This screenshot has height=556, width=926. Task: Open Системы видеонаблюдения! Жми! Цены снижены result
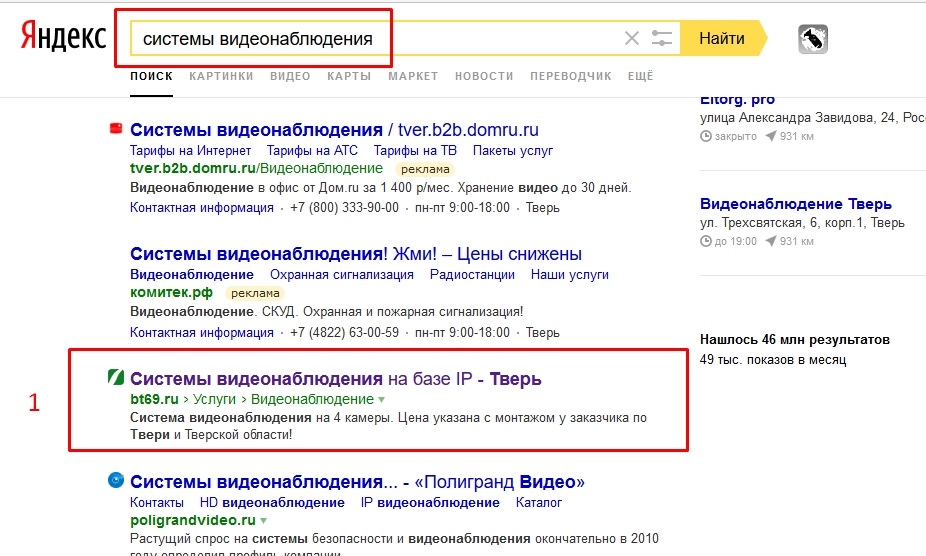click(x=356, y=254)
